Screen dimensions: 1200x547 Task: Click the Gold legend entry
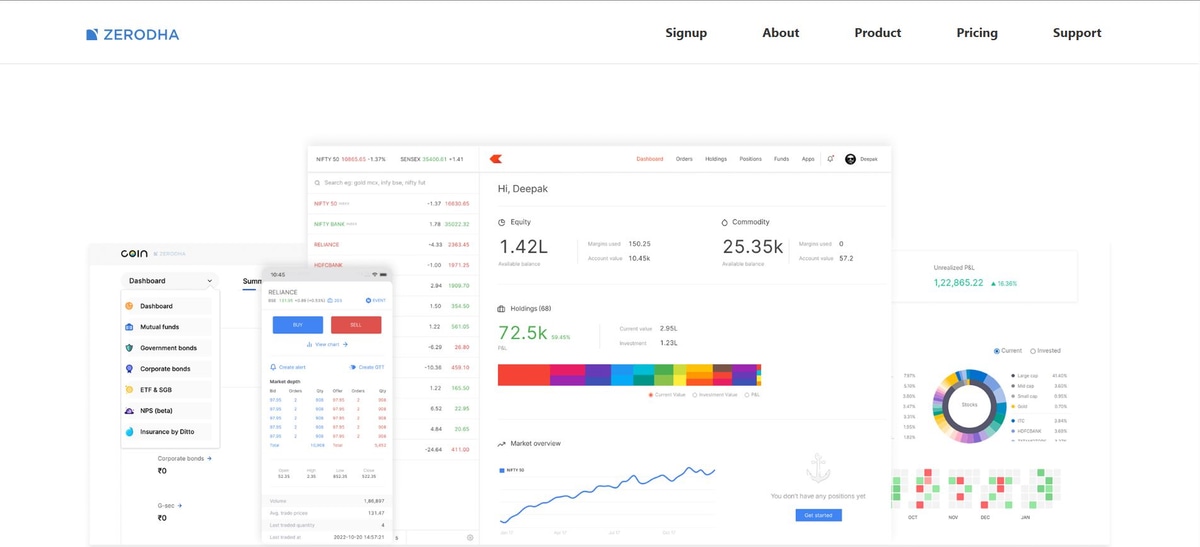[x=1020, y=406]
